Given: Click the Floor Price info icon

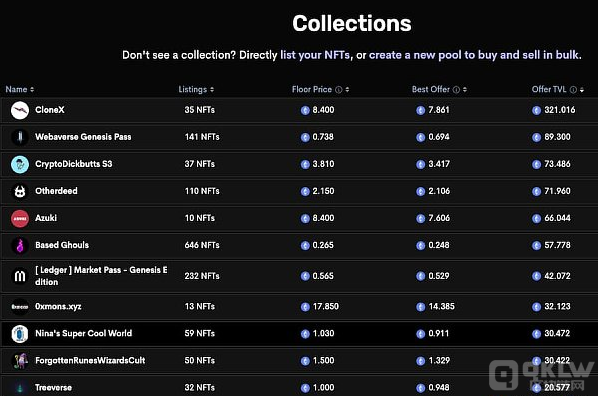Looking at the screenshot, I should point(338,90).
